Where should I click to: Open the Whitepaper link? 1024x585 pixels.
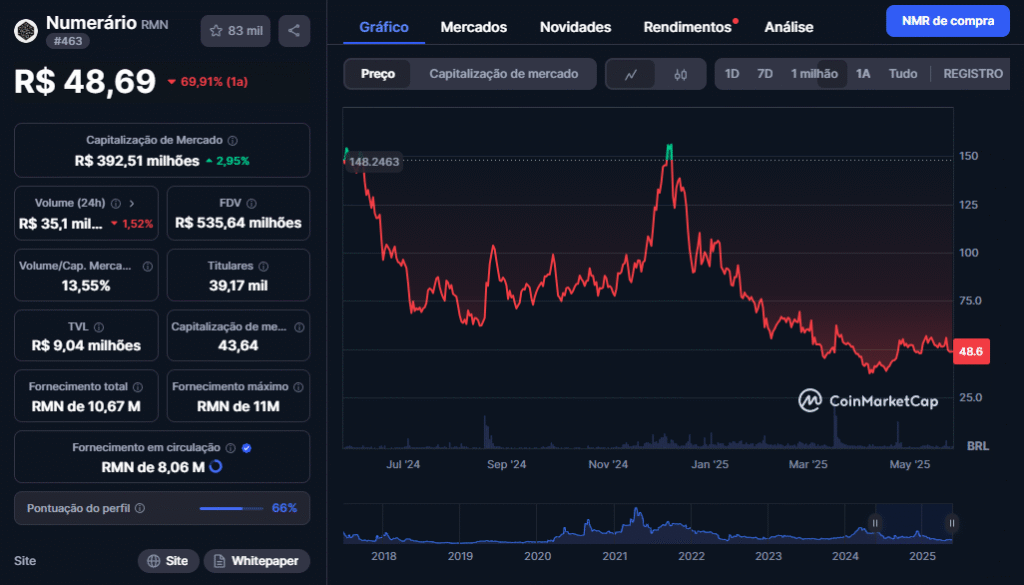[257, 561]
